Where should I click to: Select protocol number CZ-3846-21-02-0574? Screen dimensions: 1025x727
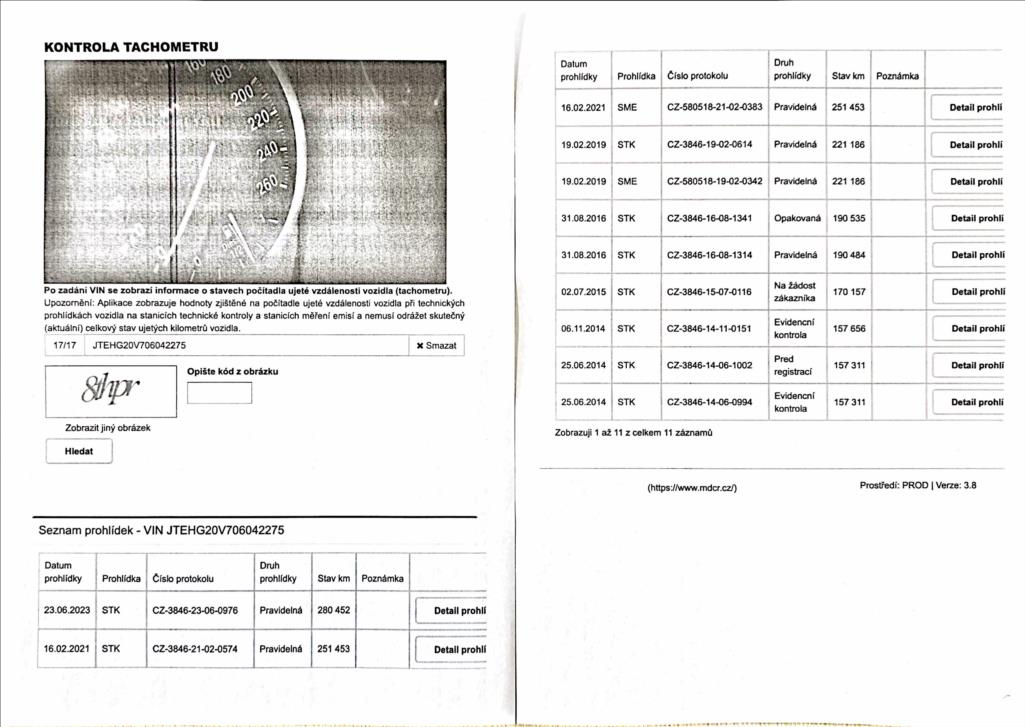tap(195, 649)
